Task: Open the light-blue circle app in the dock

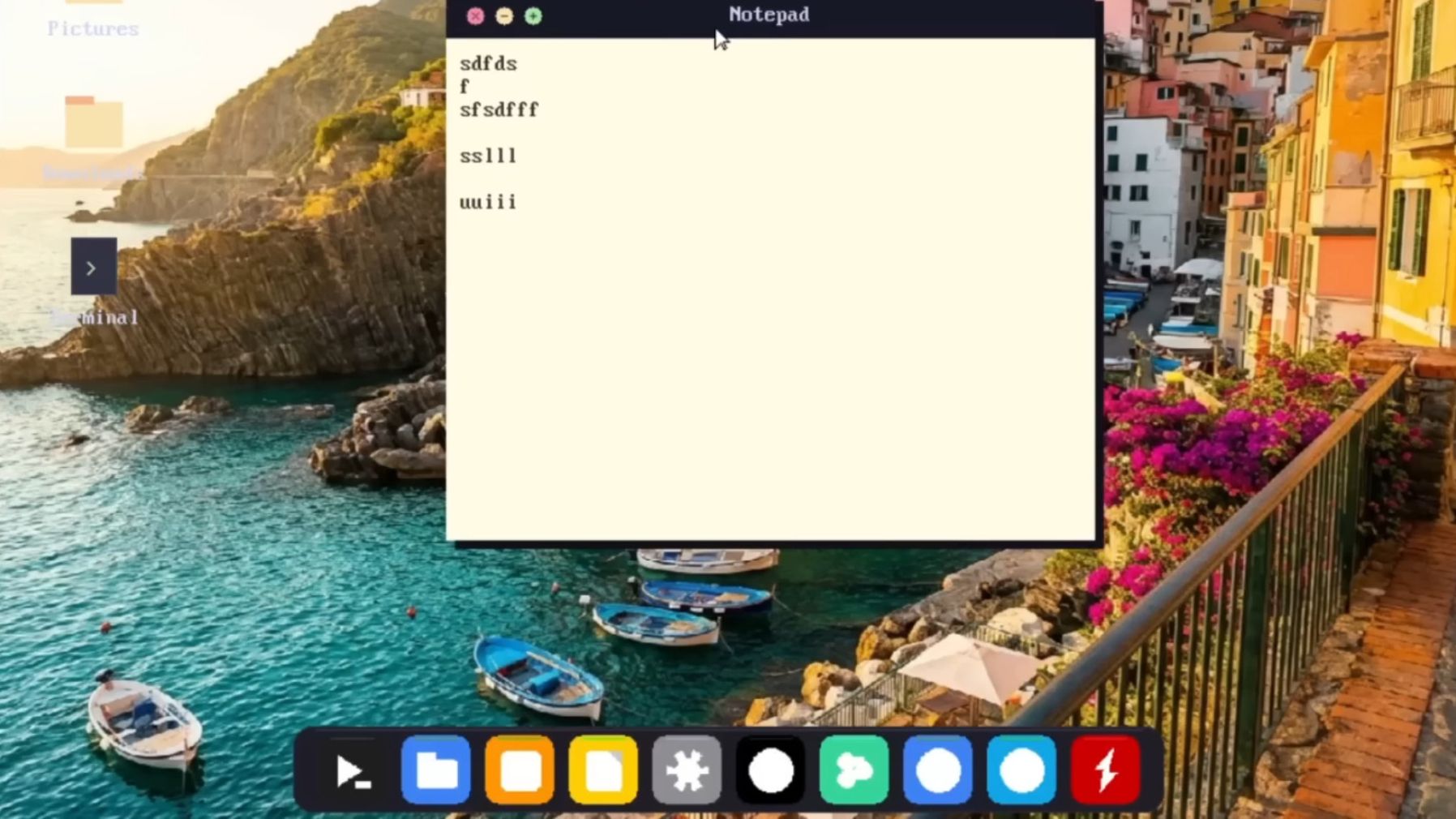Action: (1021, 770)
